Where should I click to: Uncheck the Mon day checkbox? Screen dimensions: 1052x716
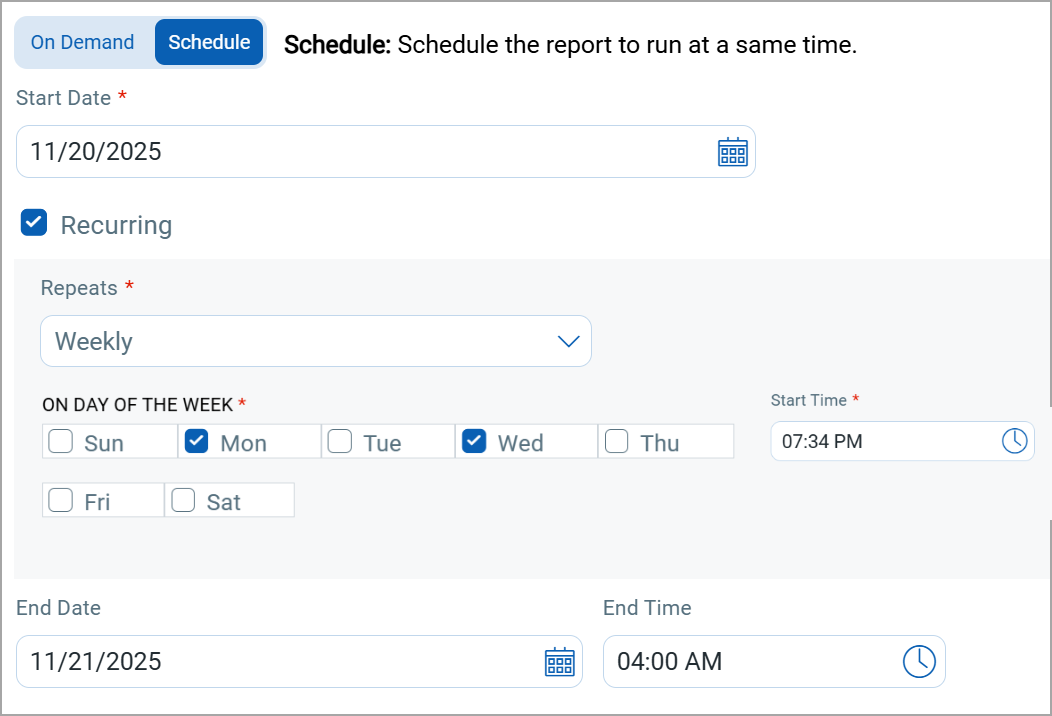click(197, 442)
